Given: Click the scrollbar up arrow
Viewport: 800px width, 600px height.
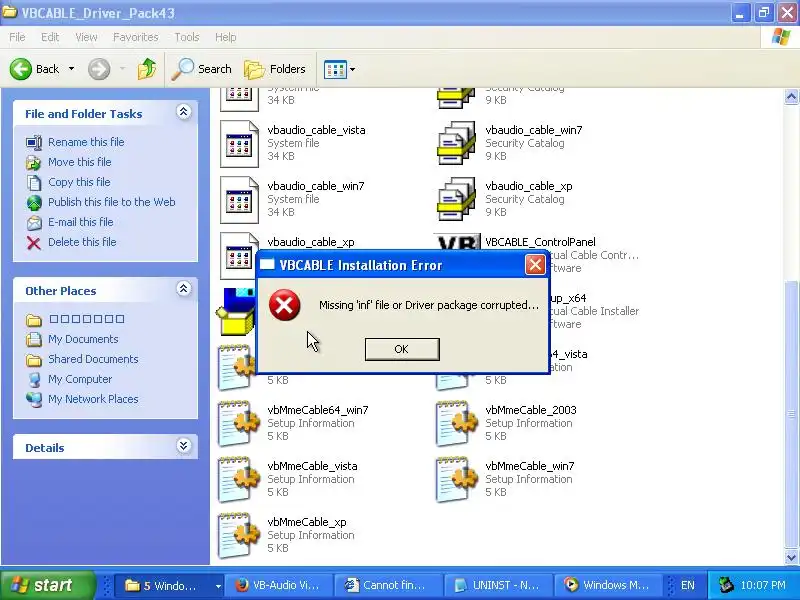Looking at the screenshot, I should (x=791, y=96).
